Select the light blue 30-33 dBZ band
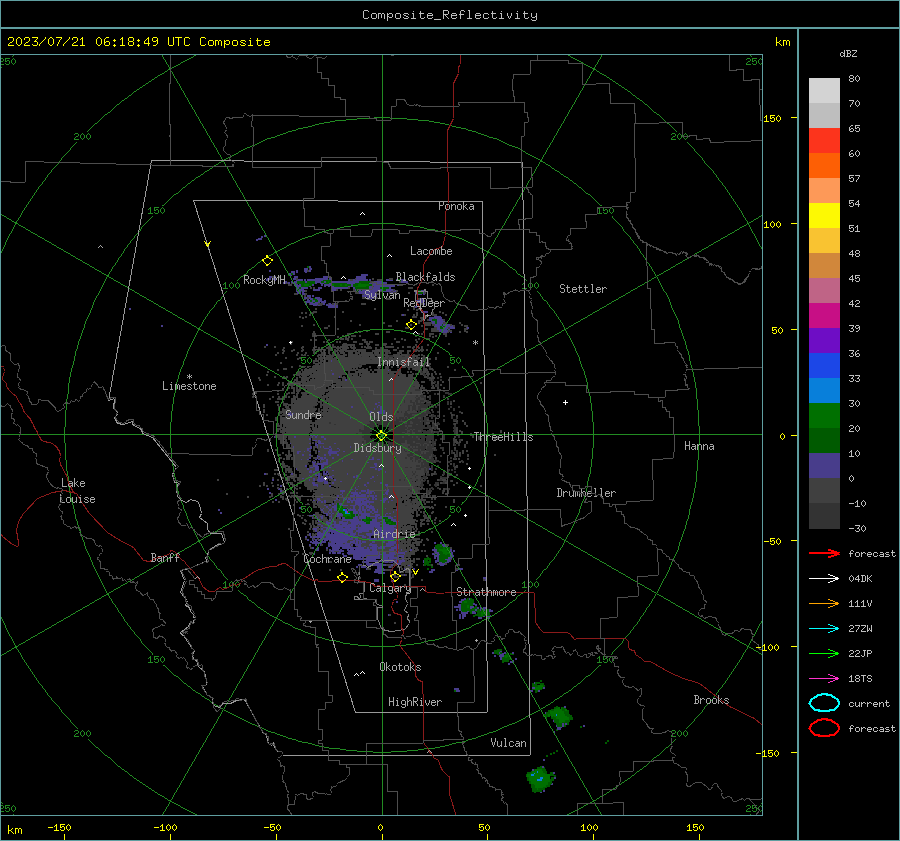This screenshot has height=841, width=900. pyautogui.click(x=824, y=391)
